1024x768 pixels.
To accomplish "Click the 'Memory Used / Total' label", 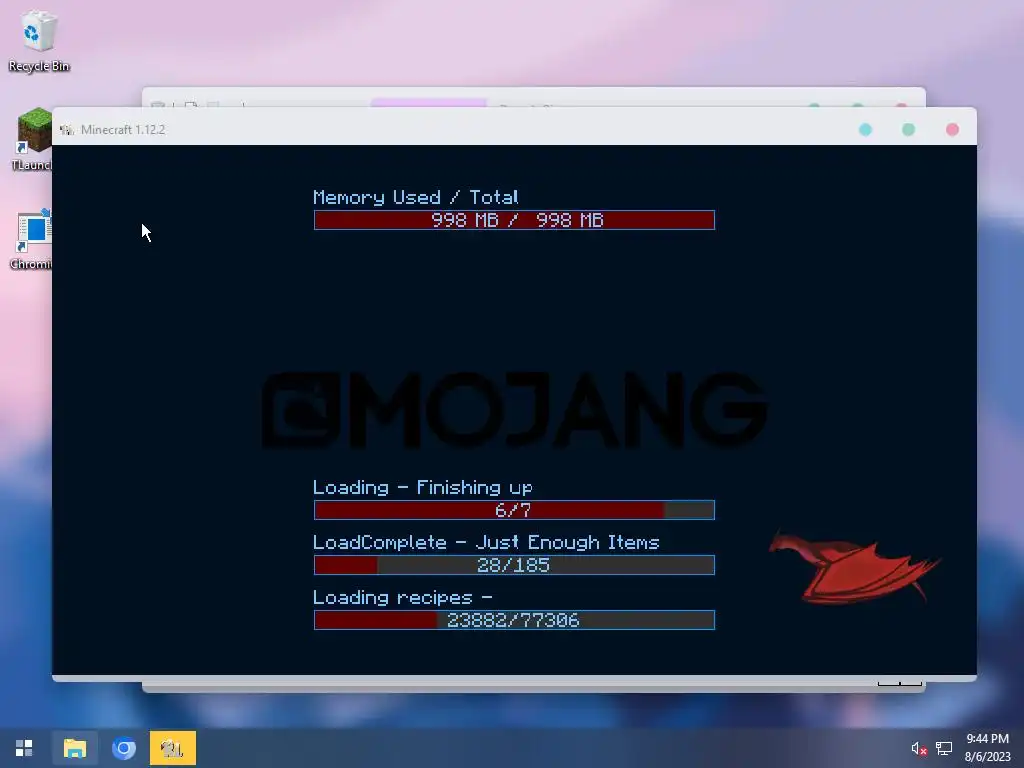I will point(415,197).
